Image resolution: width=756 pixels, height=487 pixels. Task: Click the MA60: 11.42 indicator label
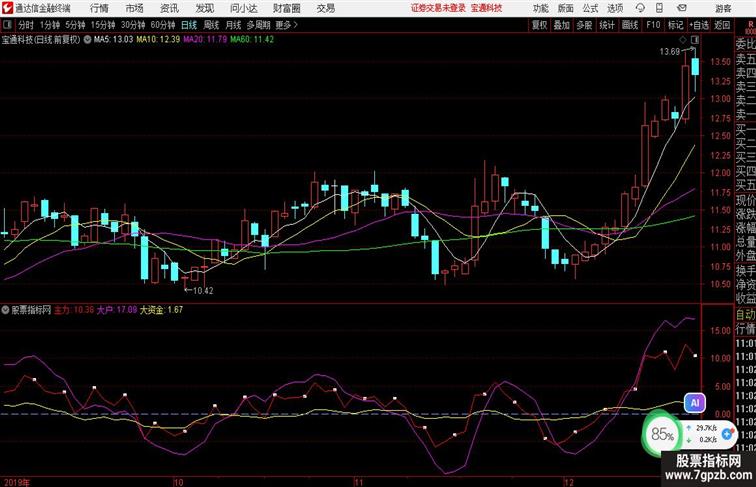pyautogui.click(x=252, y=40)
